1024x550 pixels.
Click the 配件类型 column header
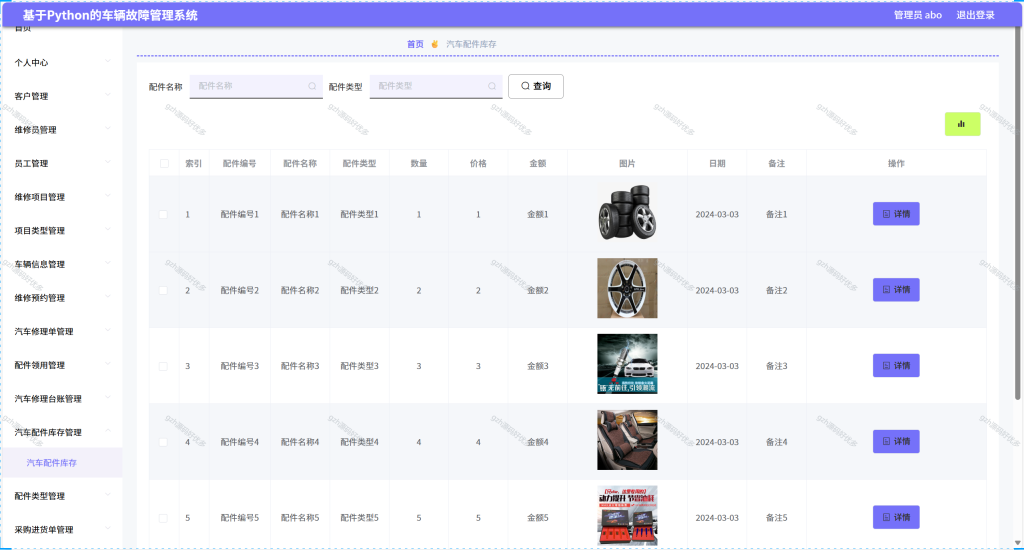tap(359, 163)
